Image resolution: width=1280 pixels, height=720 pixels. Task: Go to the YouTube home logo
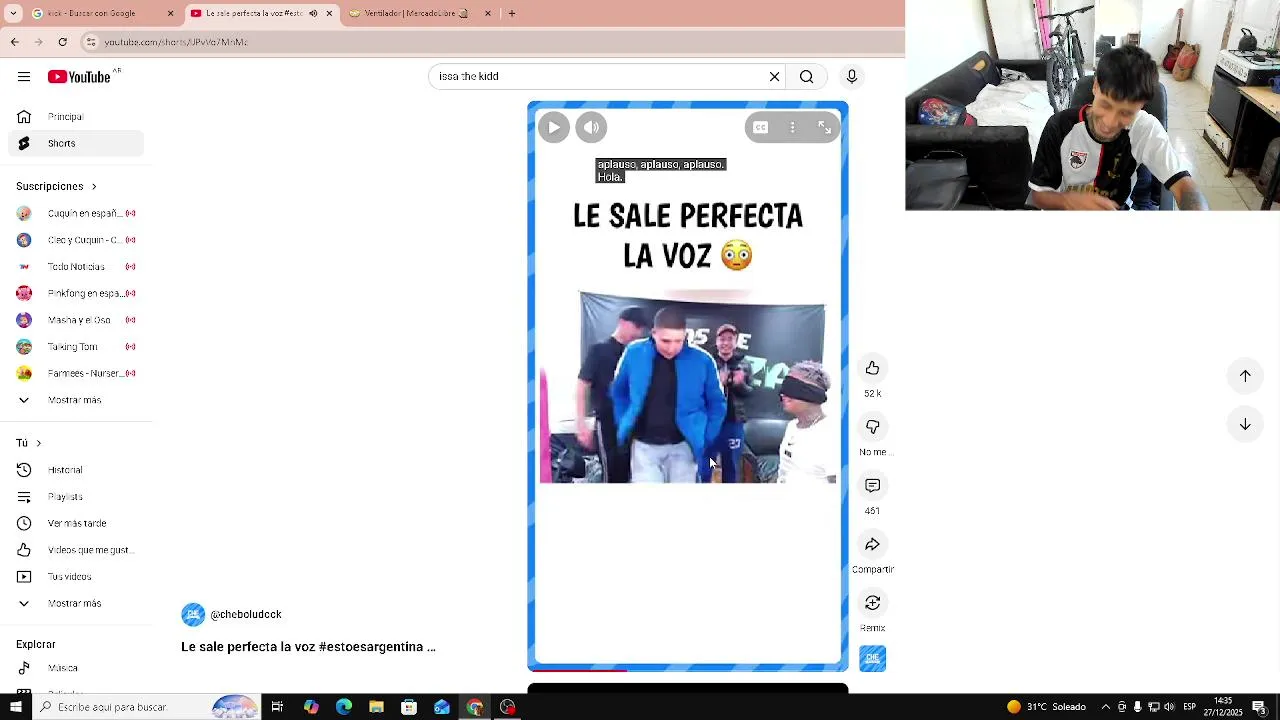79,77
